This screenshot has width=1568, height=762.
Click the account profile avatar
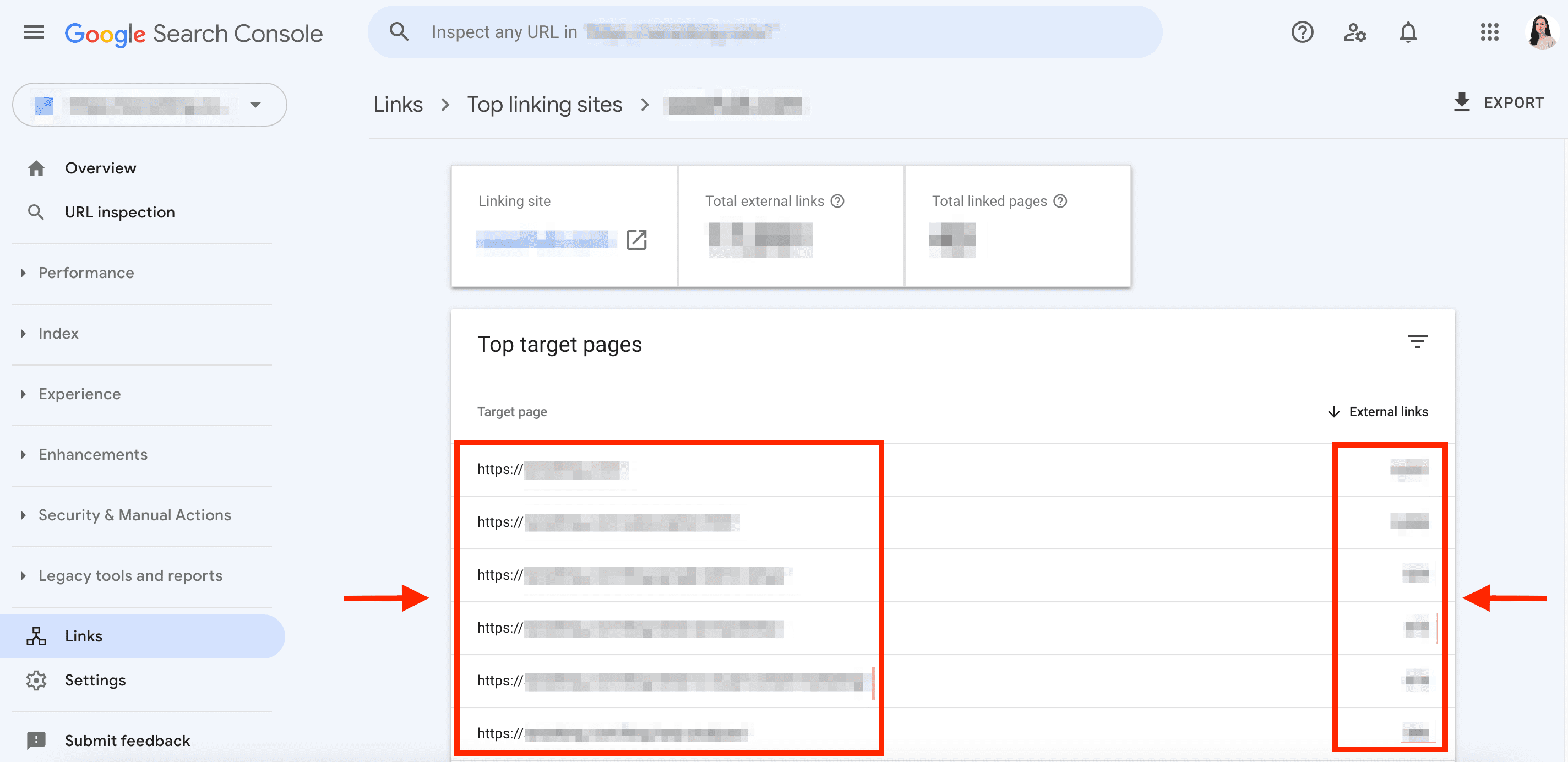(1542, 32)
